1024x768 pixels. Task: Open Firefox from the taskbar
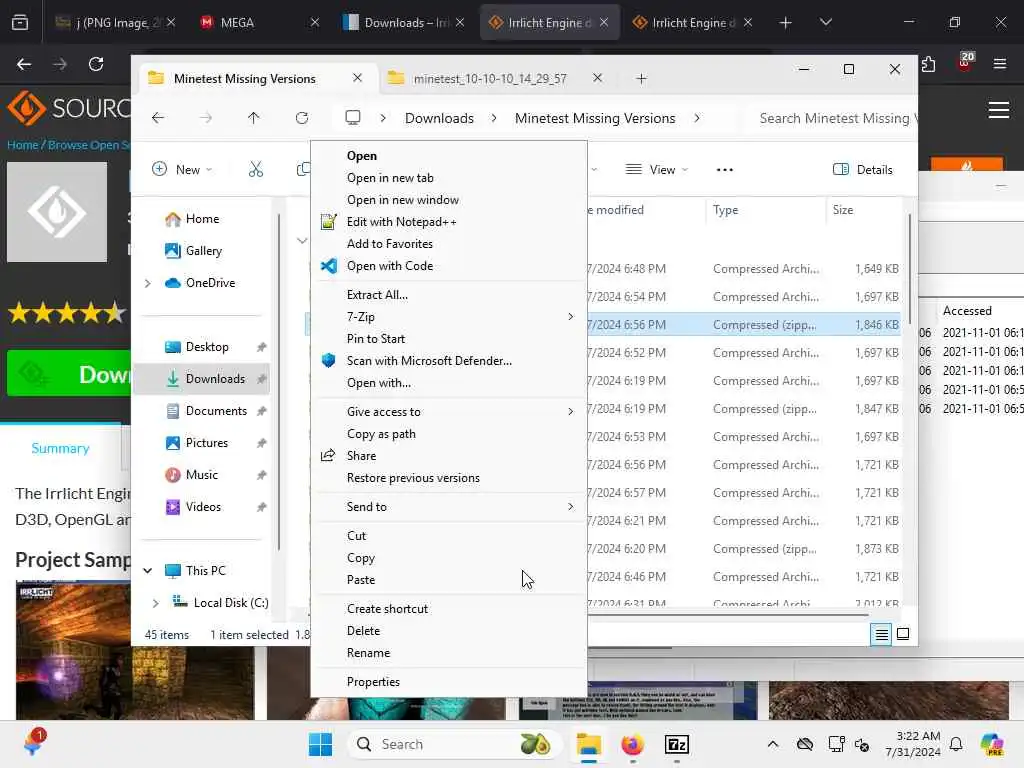point(632,744)
